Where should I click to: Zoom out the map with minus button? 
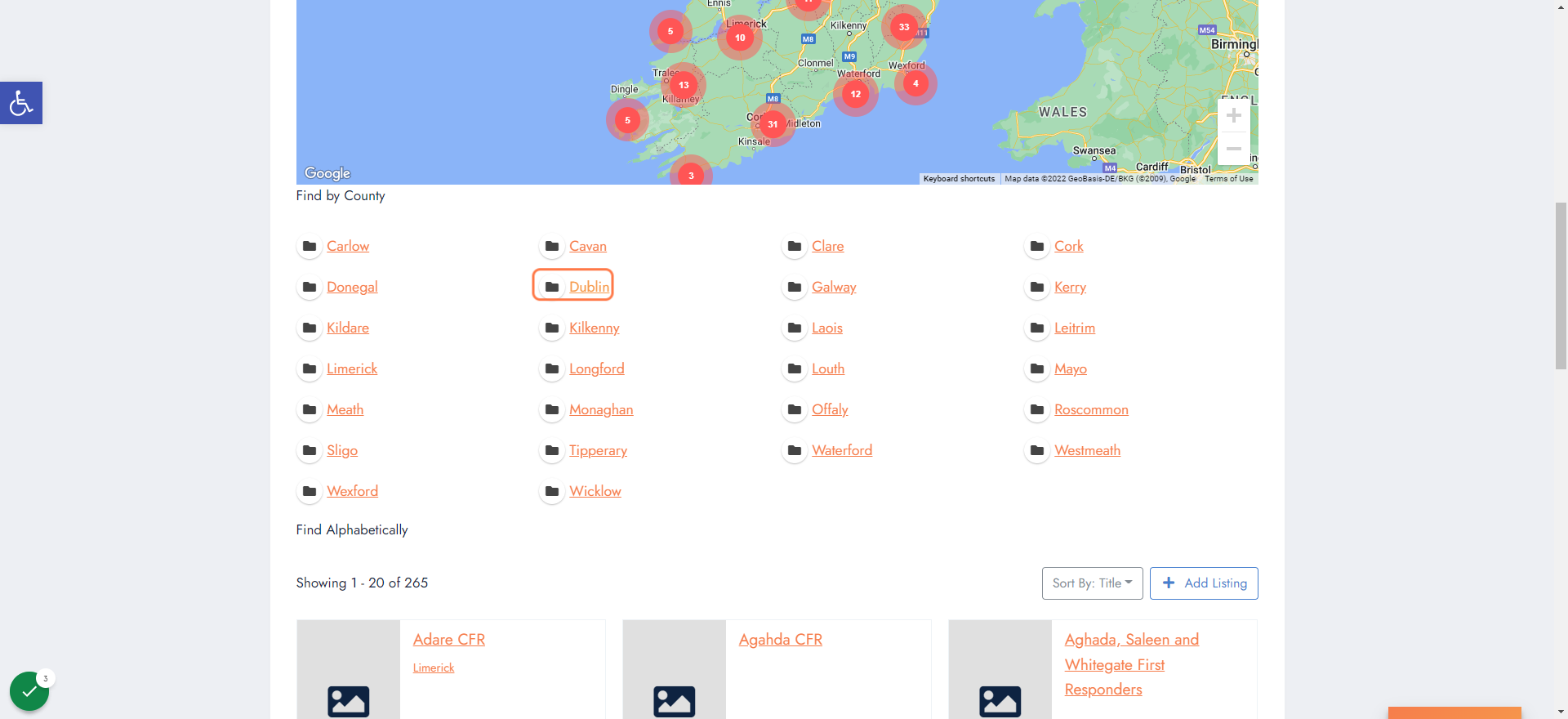point(1234,149)
